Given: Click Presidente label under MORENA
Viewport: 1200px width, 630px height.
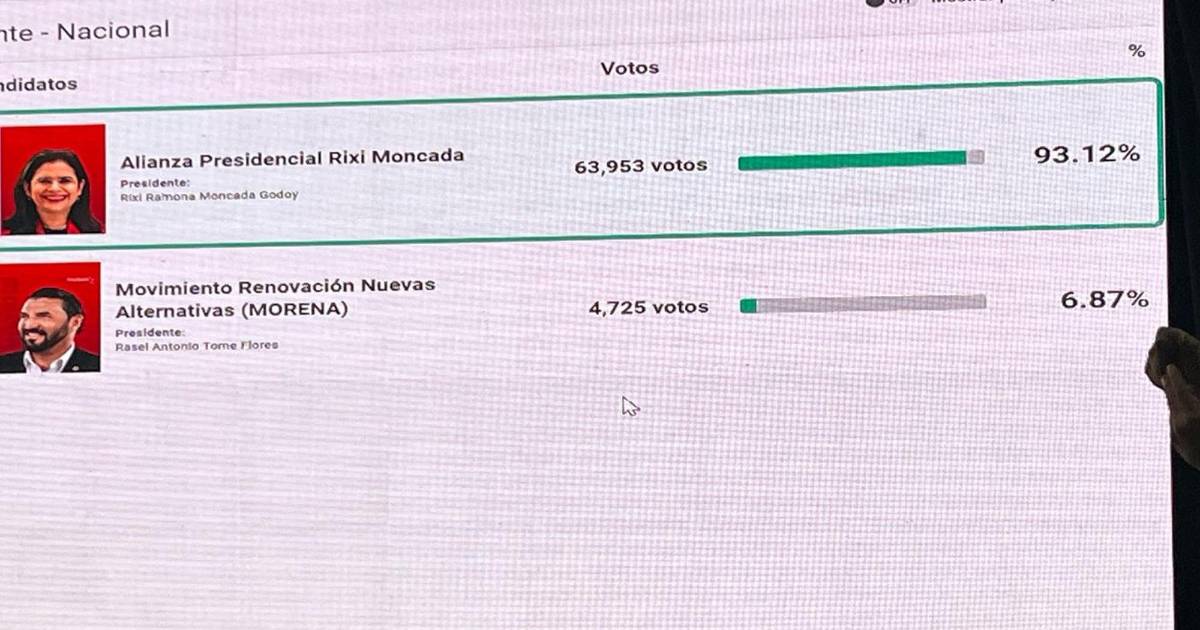Looking at the screenshot, I should (150, 332).
